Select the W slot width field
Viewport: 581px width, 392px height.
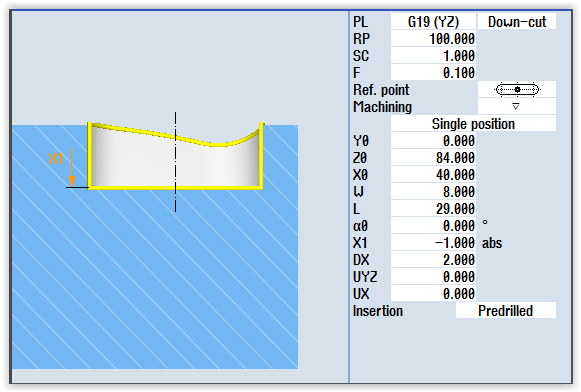(433, 192)
